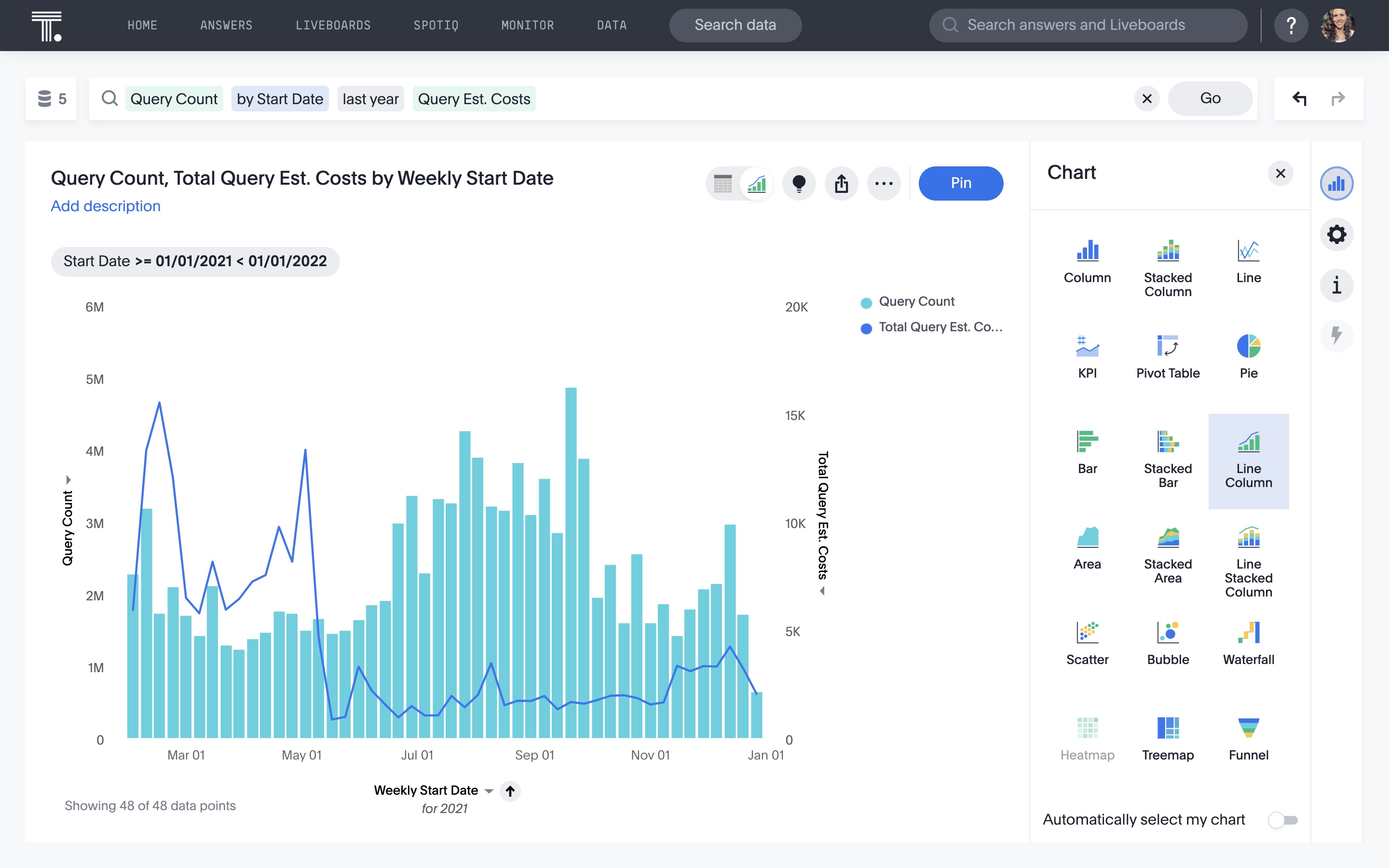The image size is (1389, 868).
Task: Select the Stacked Bar chart type
Action: pyautogui.click(x=1168, y=459)
